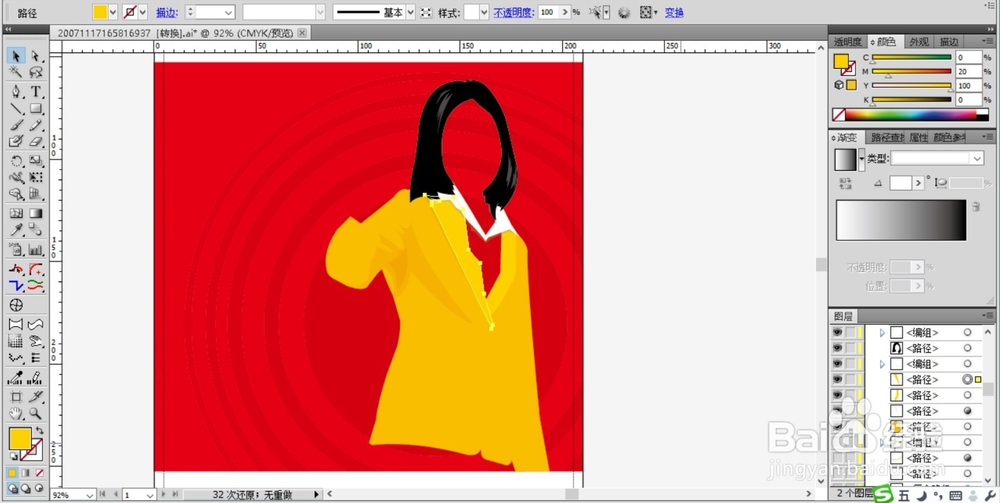Click the swap fill and stroke arrow

[40, 431]
